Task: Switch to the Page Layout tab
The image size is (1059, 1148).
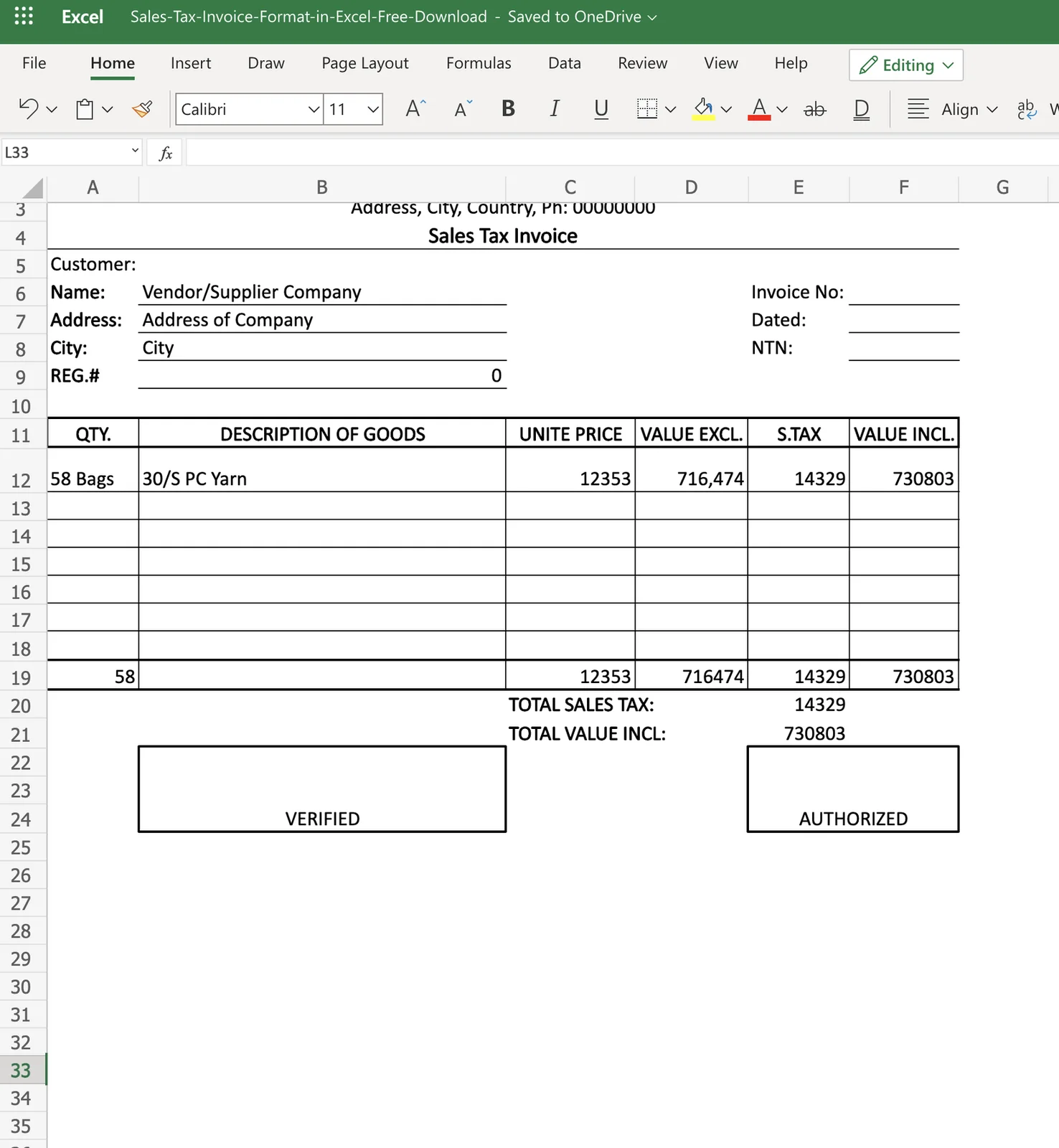Action: 365,63
